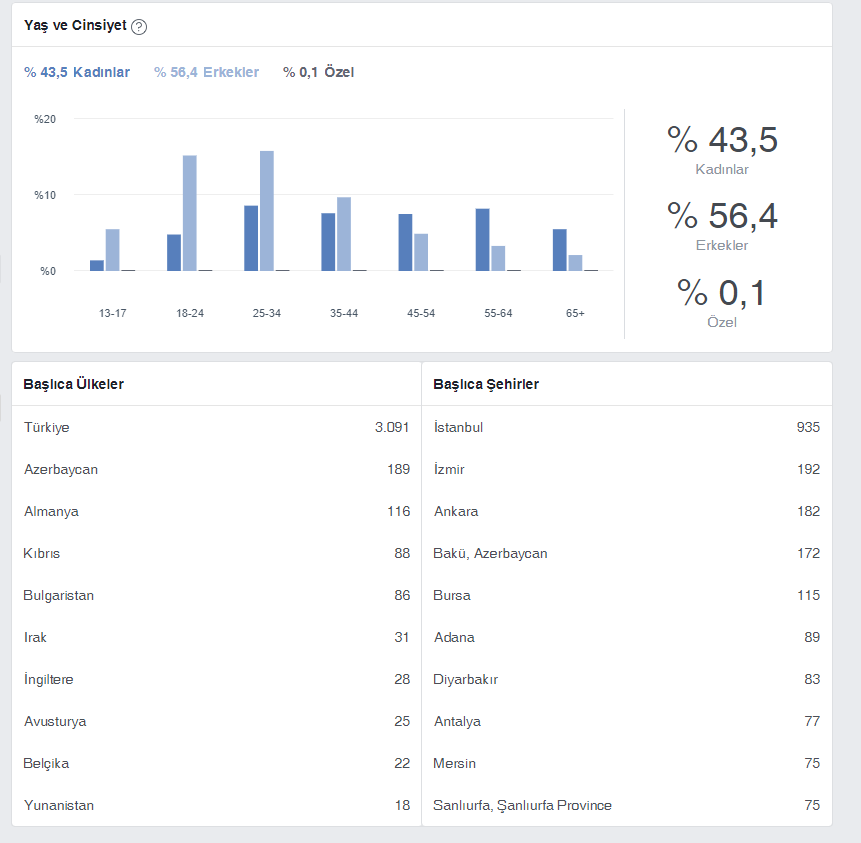Select the Sanlıurfa, Şanlıurfa Province row
This screenshot has width=861, height=843.
627,806
